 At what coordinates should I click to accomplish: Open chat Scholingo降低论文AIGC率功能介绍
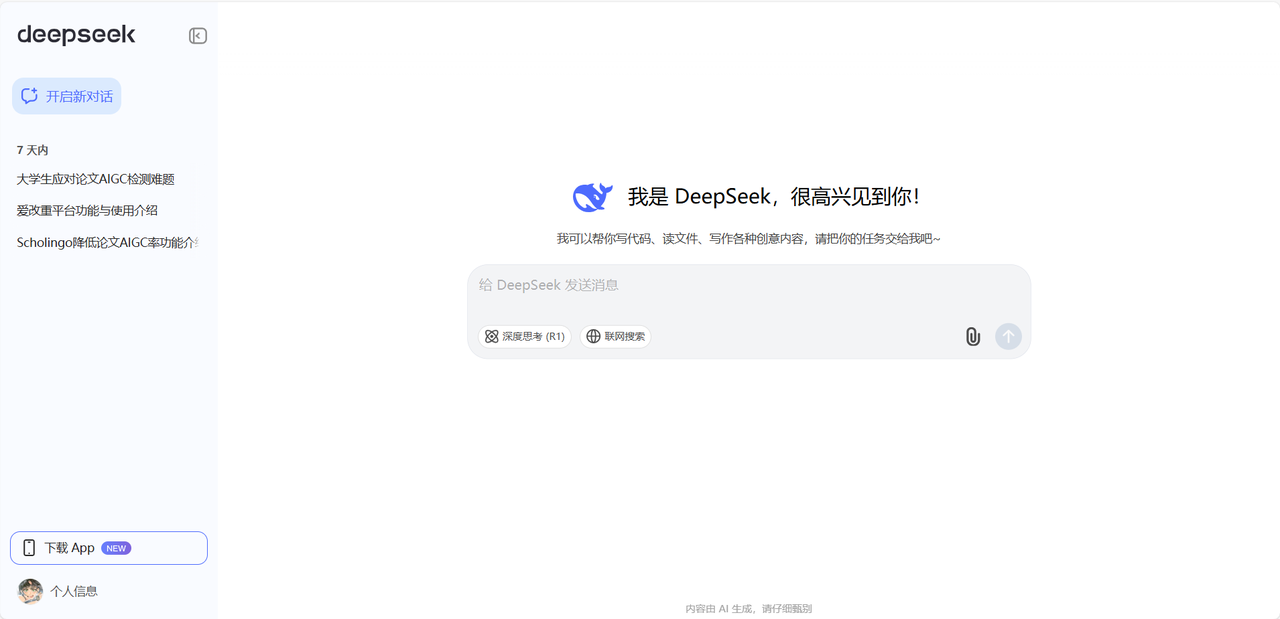(x=107, y=242)
